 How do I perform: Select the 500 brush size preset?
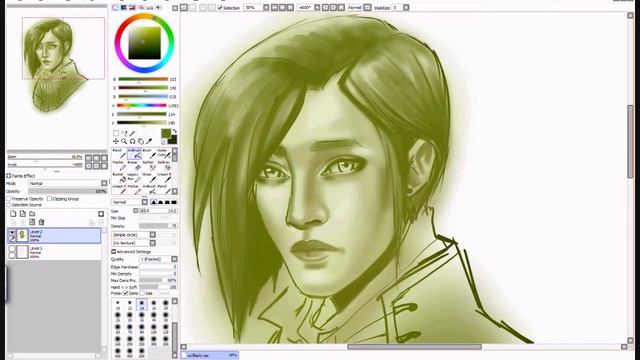(x=142, y=352)
